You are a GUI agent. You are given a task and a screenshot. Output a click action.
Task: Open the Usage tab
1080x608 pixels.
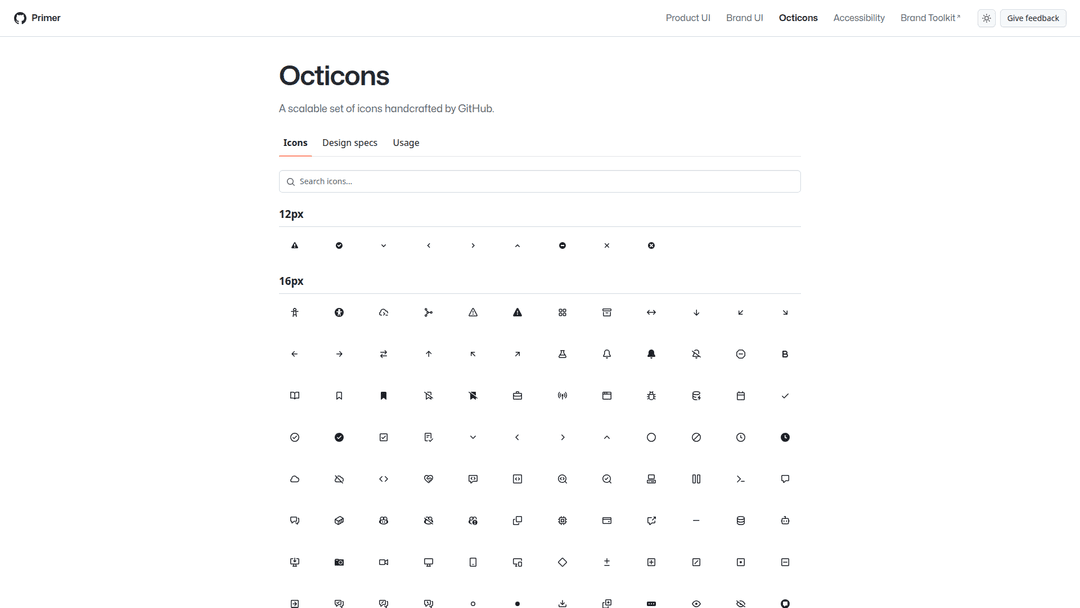[x=406, y=143]
